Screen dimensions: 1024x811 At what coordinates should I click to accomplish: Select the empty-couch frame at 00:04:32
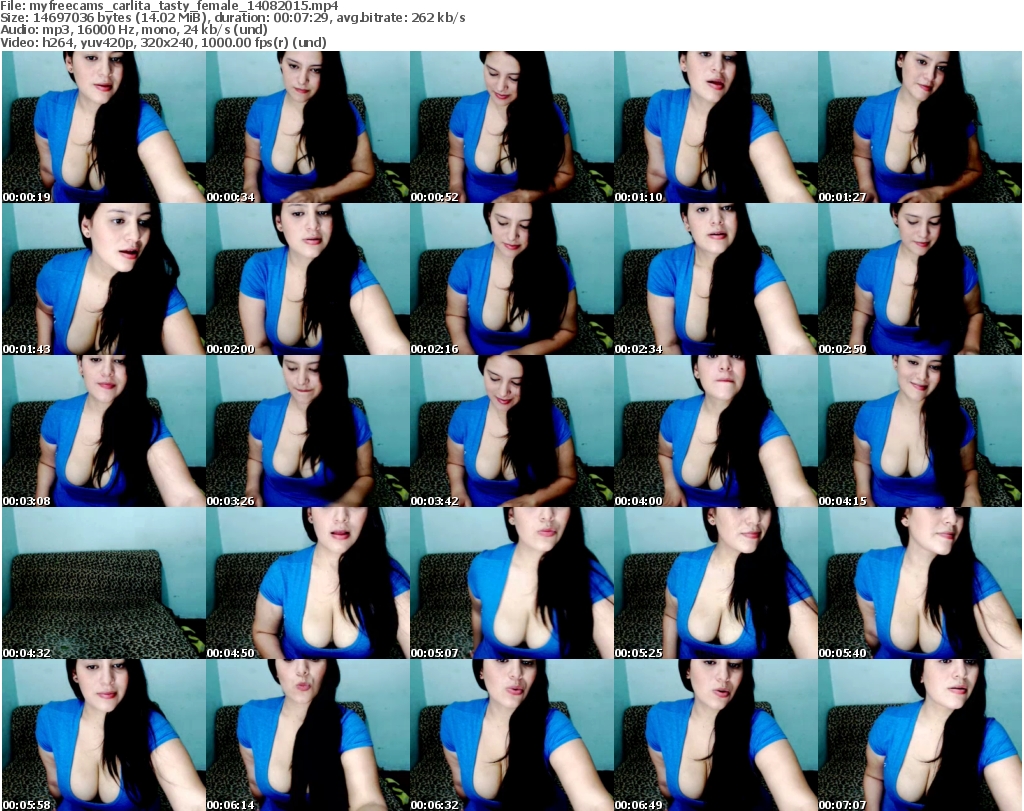104,583
